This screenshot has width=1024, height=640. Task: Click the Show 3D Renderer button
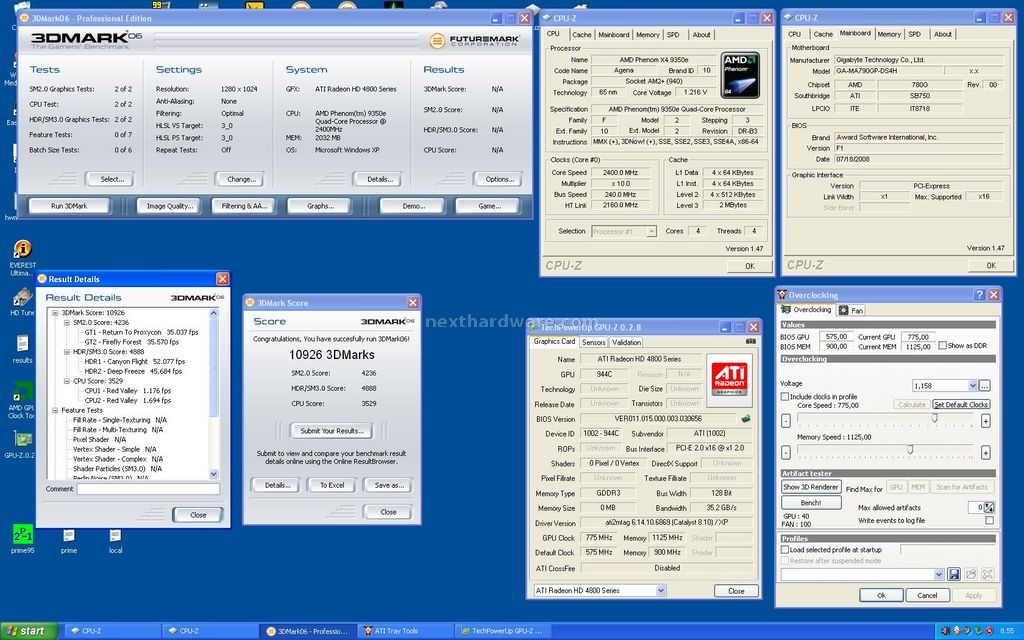(810, 487)
